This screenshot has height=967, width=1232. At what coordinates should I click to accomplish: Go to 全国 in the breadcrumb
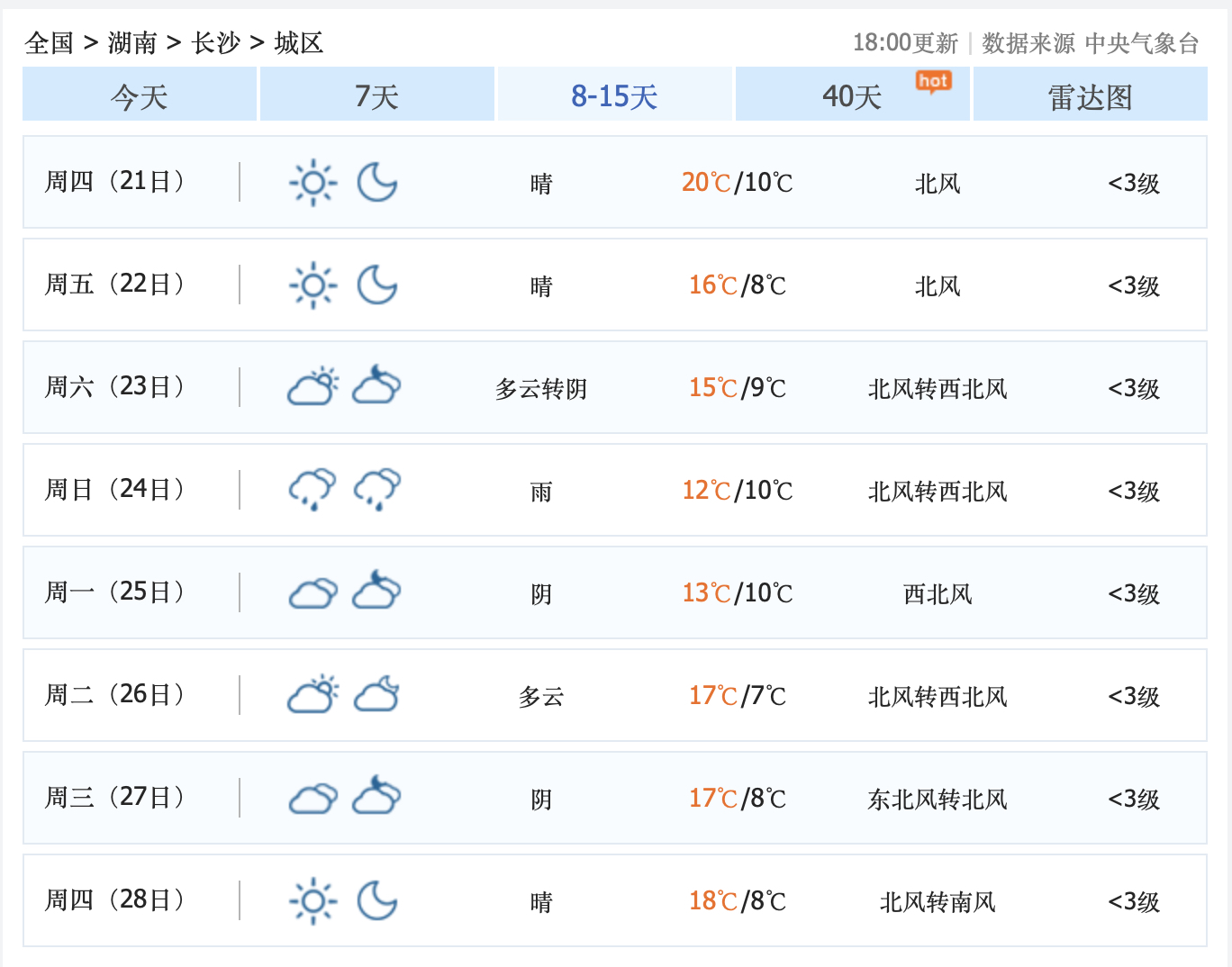coord(50,42)
